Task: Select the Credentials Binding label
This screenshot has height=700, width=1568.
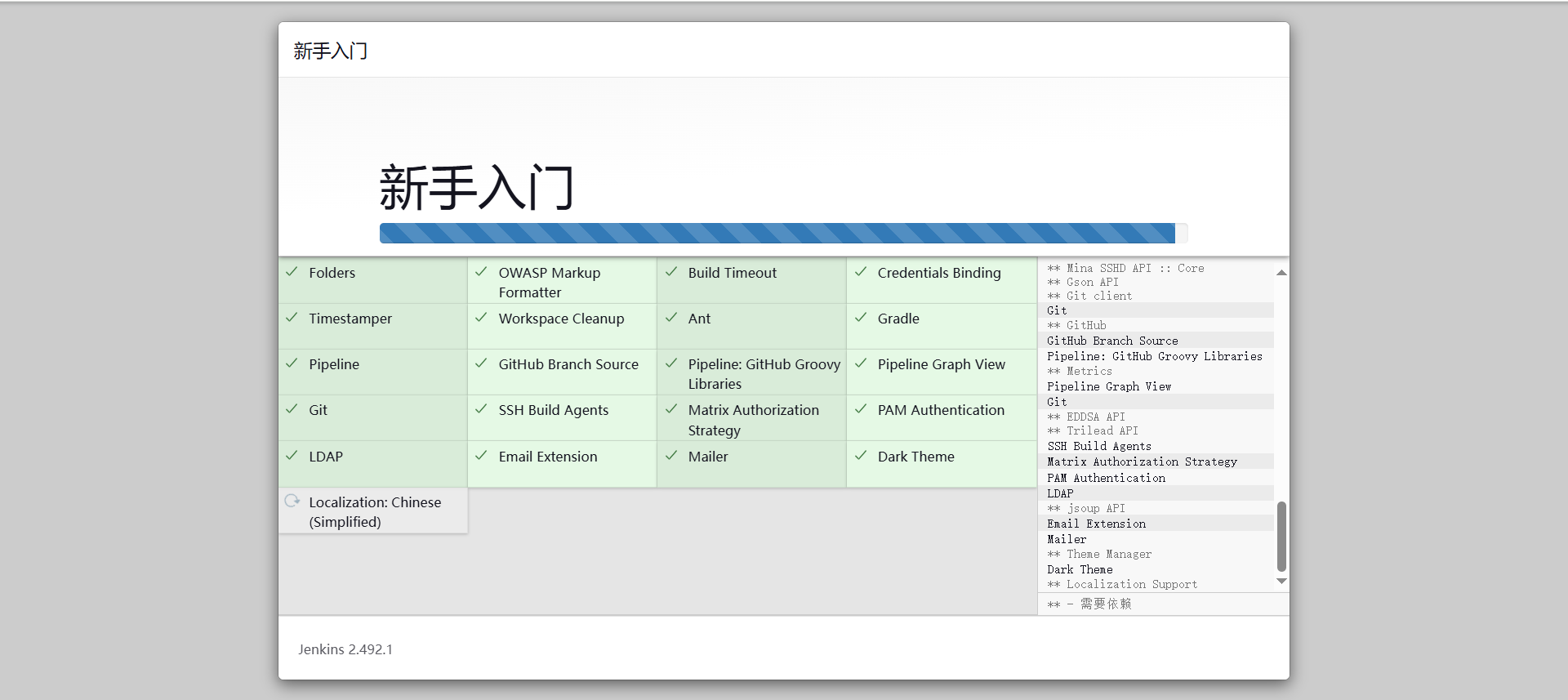Action: (939, 273)
